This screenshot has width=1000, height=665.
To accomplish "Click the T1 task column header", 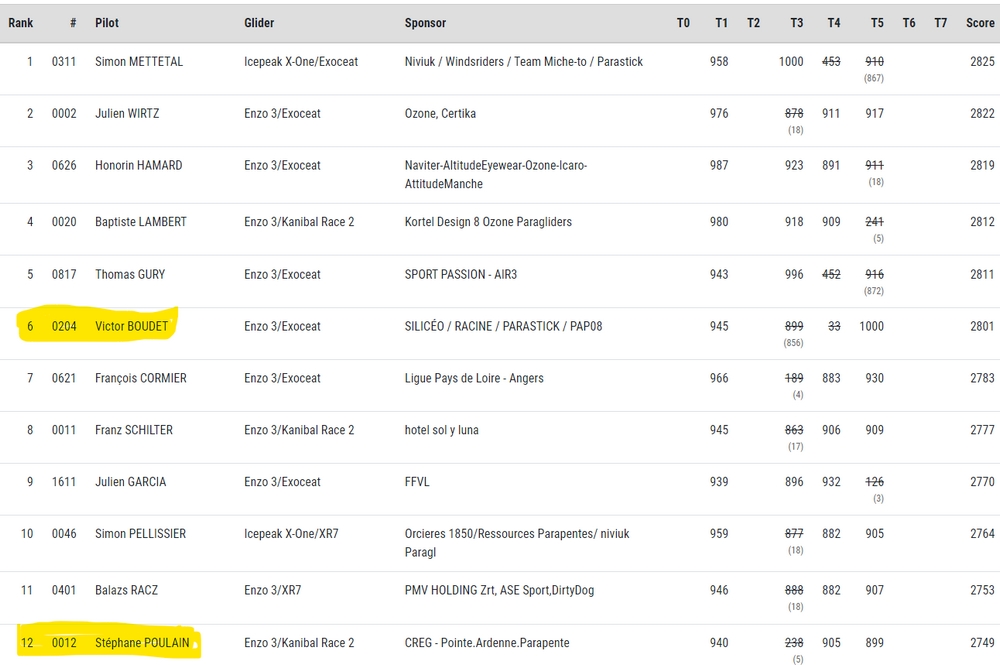I will 721,23.
